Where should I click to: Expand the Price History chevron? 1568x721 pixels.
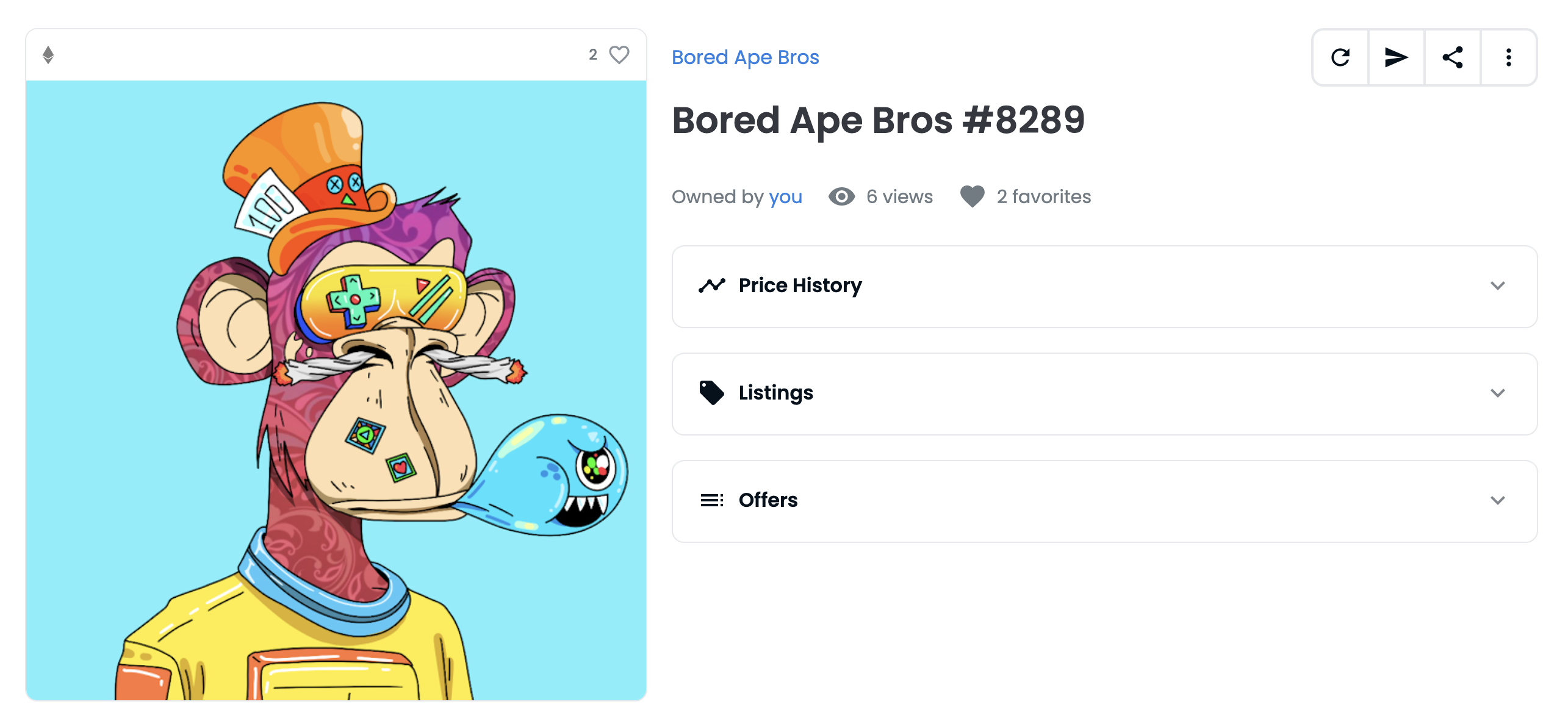(1497, 285)
